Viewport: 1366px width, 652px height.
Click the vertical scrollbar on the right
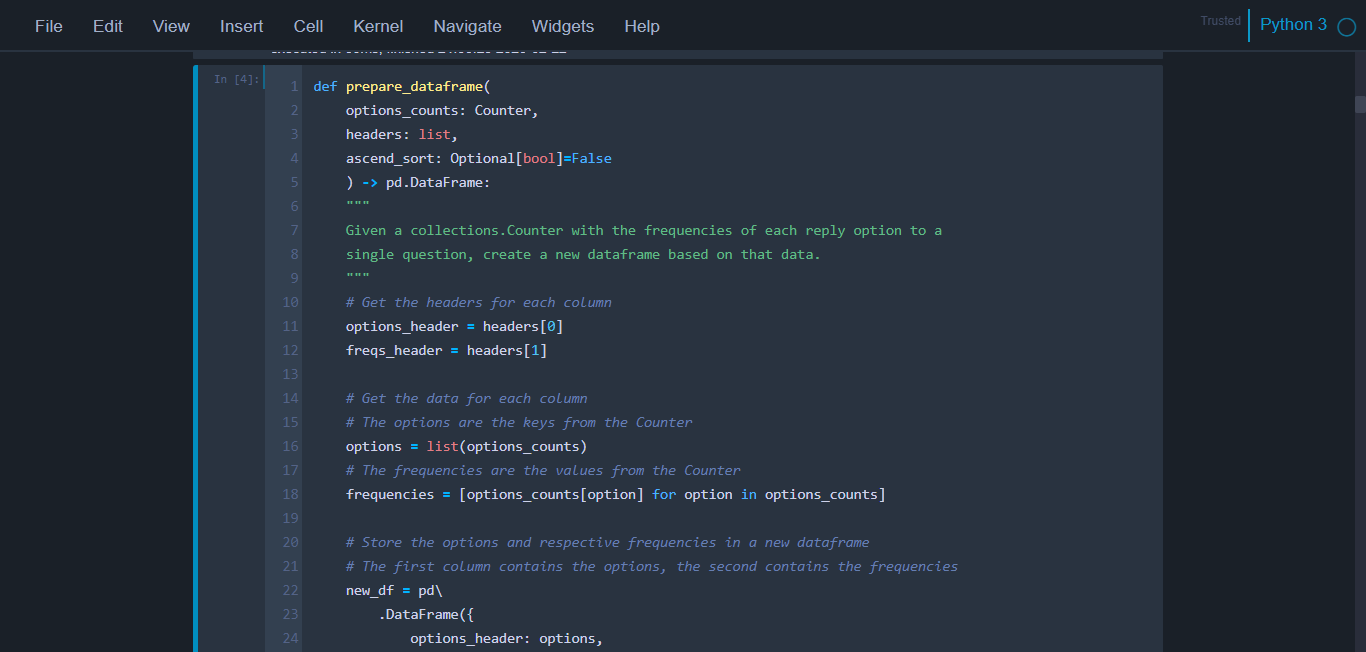(x=1359, y=104)
